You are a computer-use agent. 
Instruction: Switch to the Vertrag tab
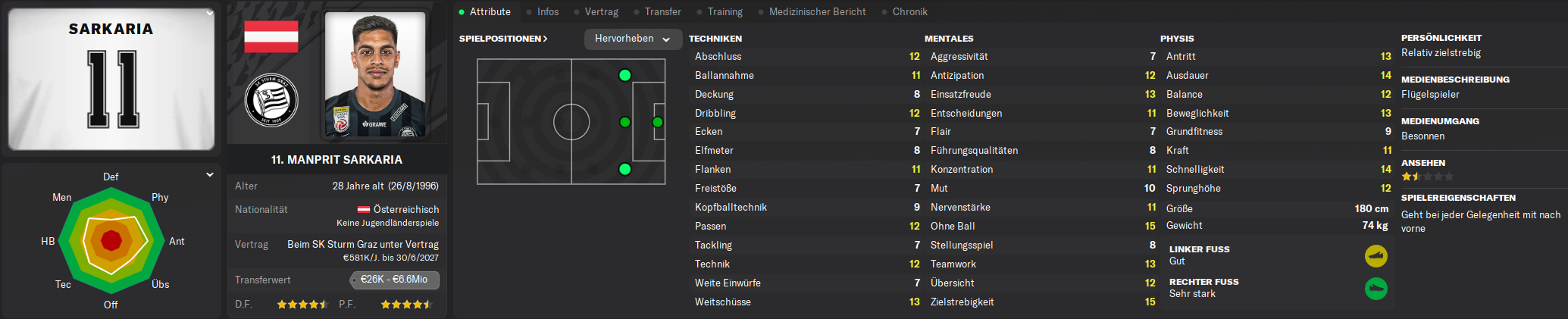[601, 11]
